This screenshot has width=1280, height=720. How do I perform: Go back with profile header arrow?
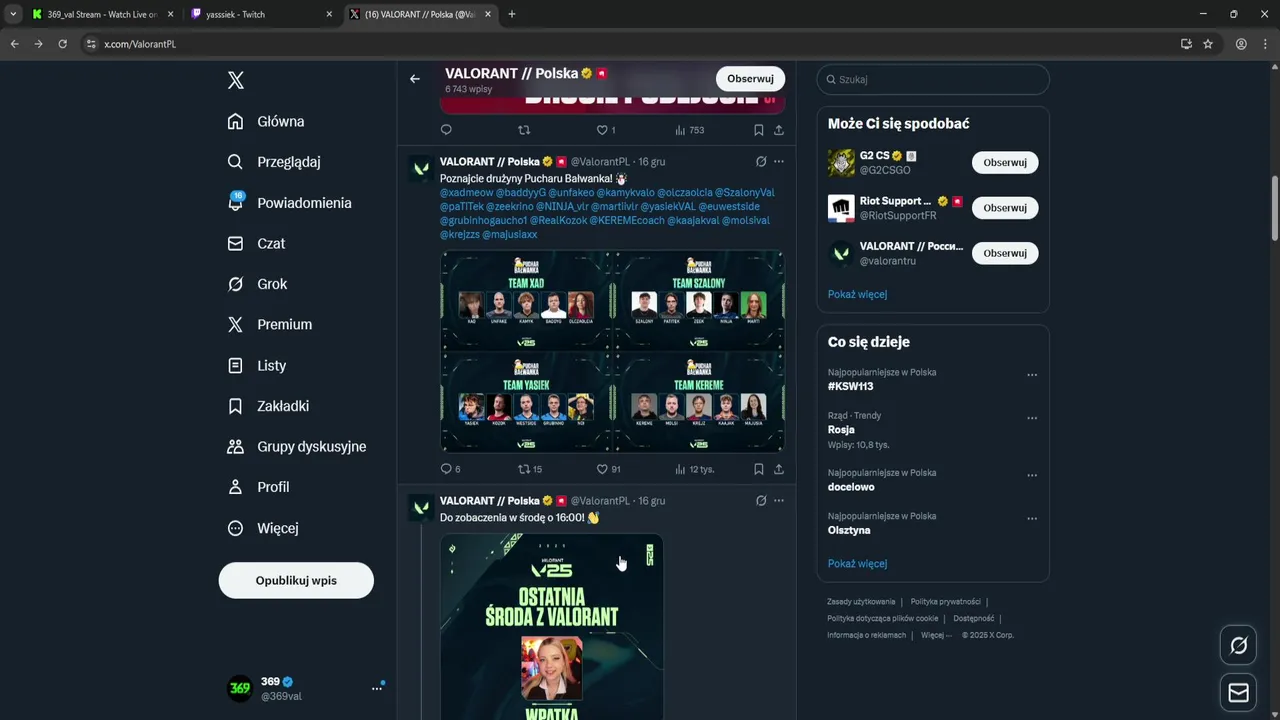pos(415,79)
